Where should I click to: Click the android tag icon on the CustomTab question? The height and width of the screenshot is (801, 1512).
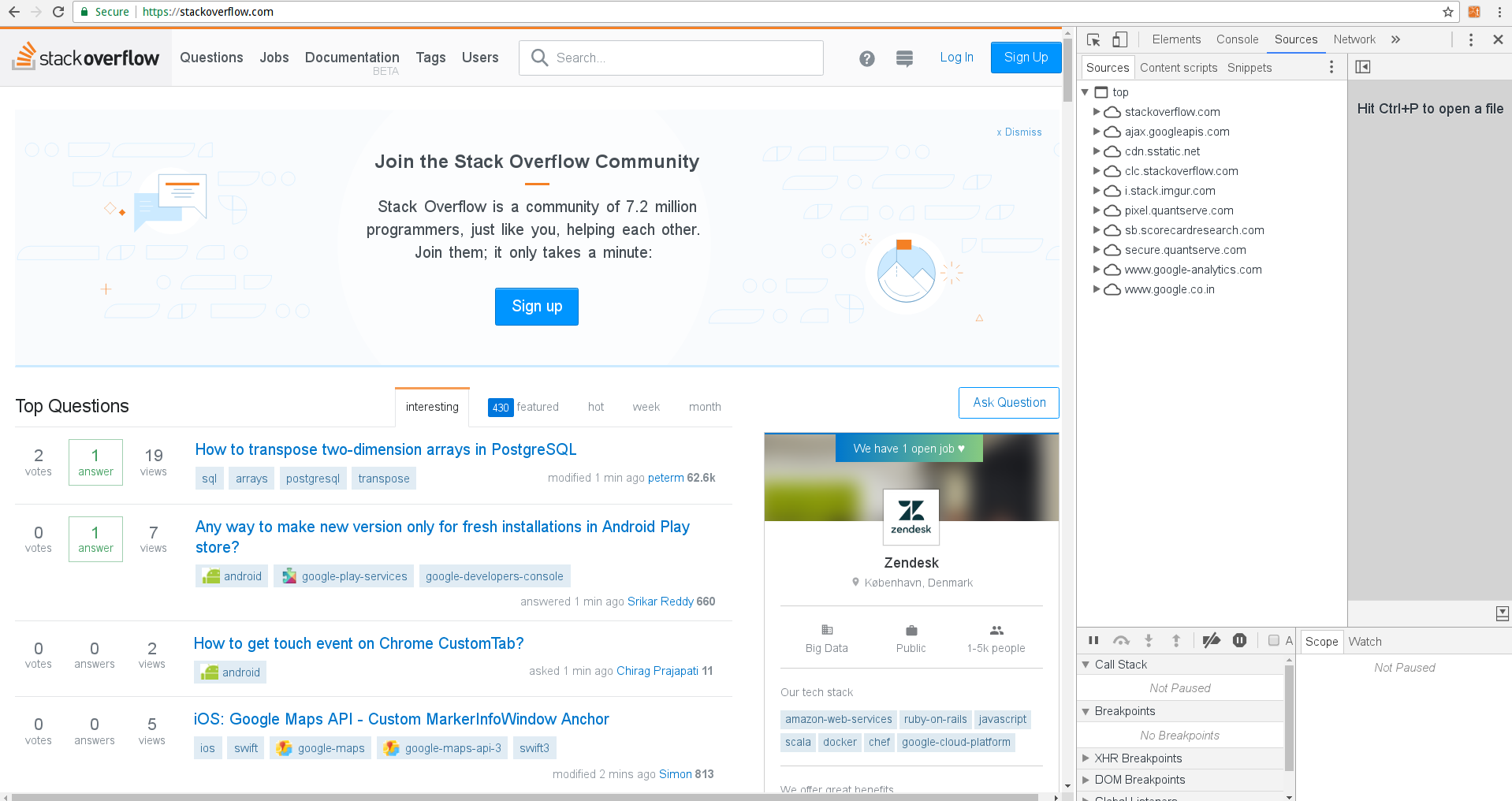click(210, 672)
